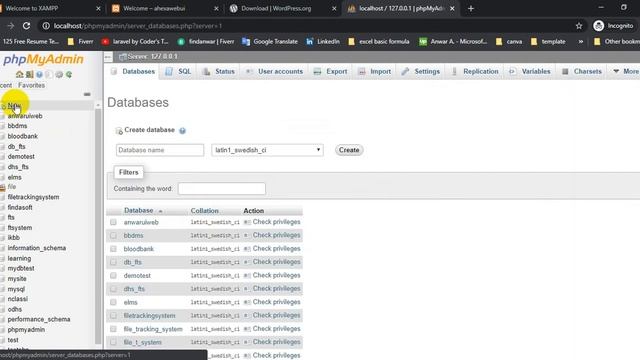Viewport: 640px width, 360px height.
Task: Open phpMyAdmin documentation blue help icon
Action: [39, 74]
